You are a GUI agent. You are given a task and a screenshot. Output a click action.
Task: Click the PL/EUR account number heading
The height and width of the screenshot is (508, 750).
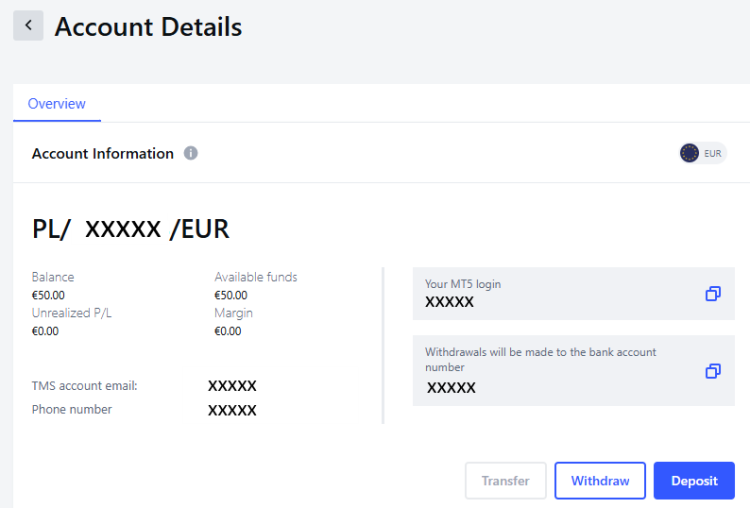tap(131, 229)
